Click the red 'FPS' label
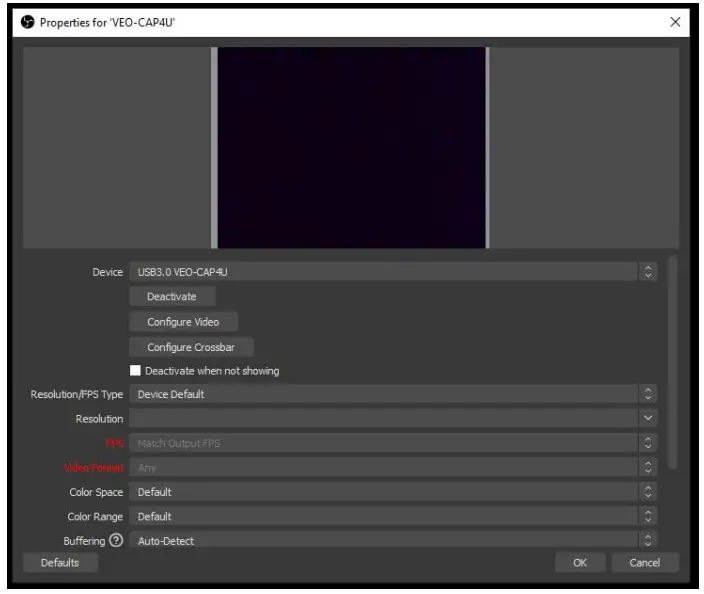704x594 pixels. [114, 444]
